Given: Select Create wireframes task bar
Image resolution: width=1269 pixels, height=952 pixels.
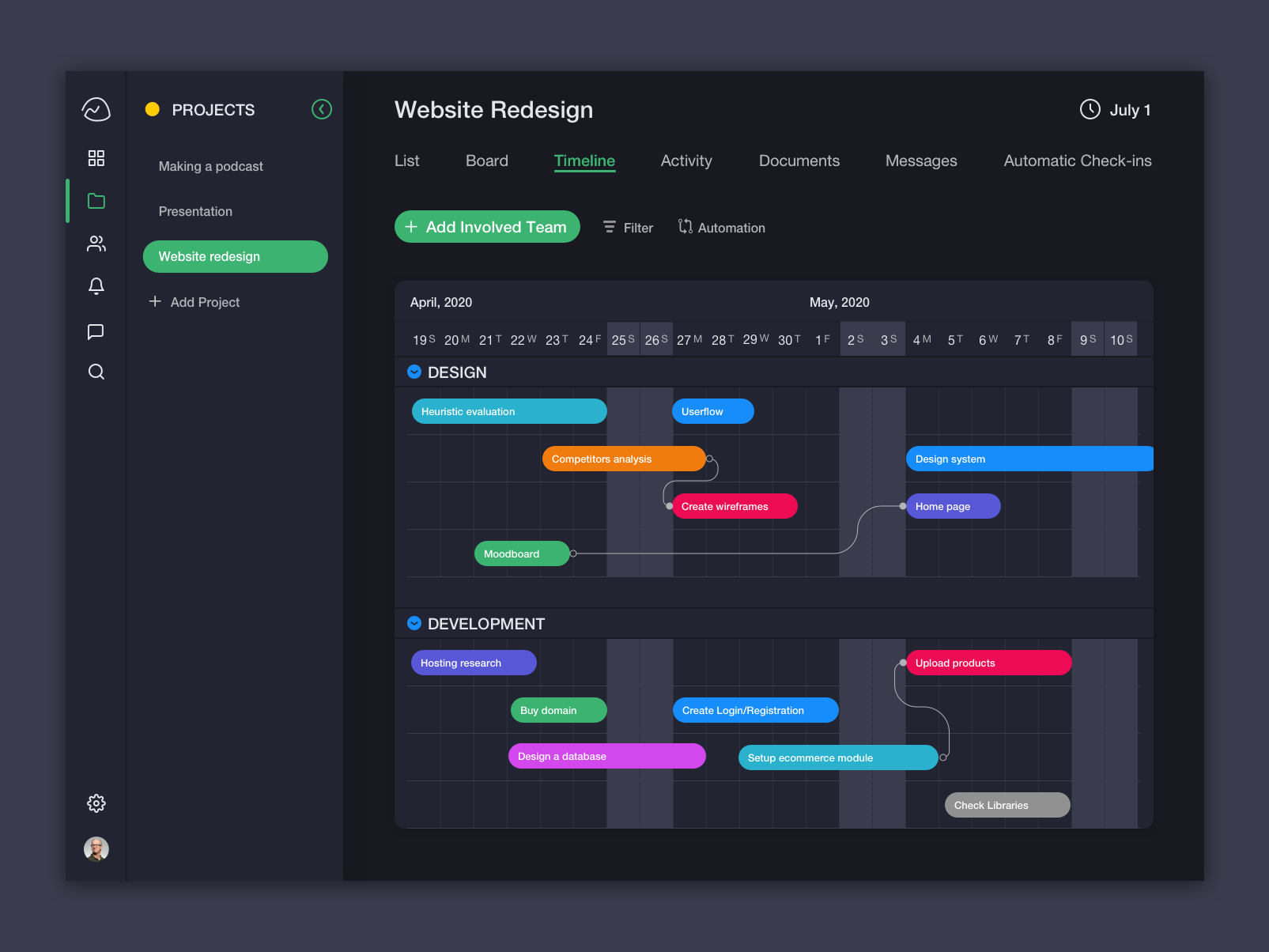Looking at the screenshot, I should click(735, 506).
